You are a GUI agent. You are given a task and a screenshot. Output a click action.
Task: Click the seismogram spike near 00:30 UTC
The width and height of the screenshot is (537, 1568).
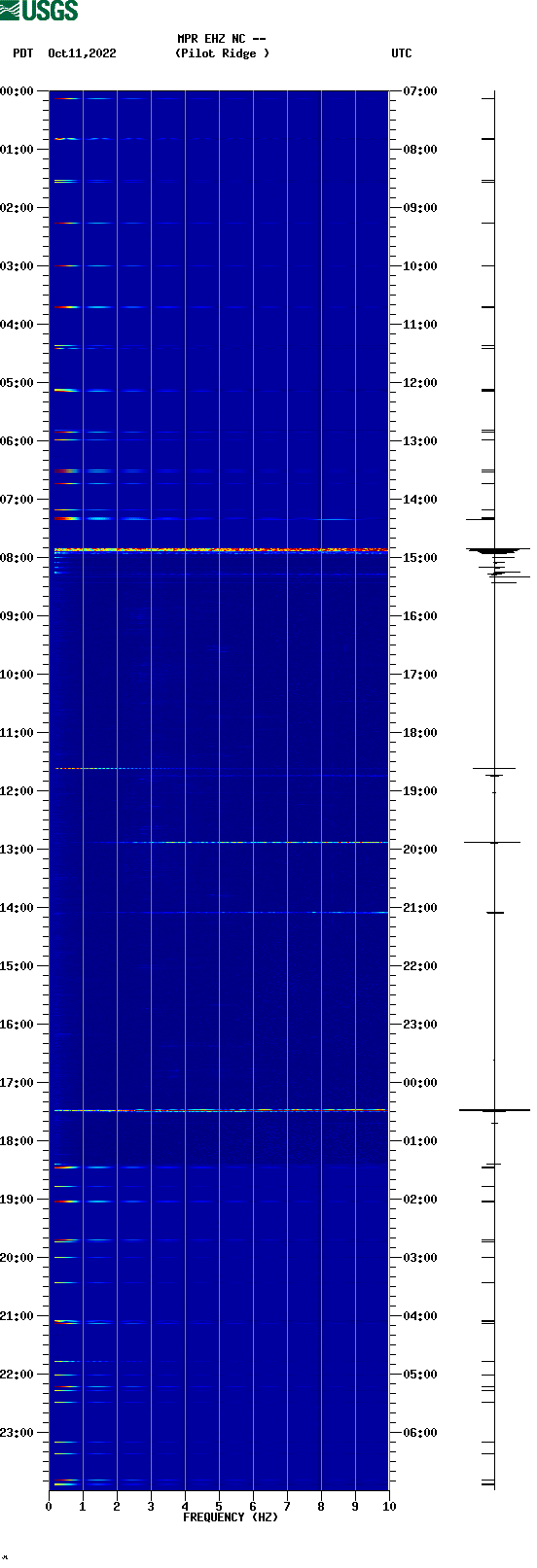point(495,1110)
